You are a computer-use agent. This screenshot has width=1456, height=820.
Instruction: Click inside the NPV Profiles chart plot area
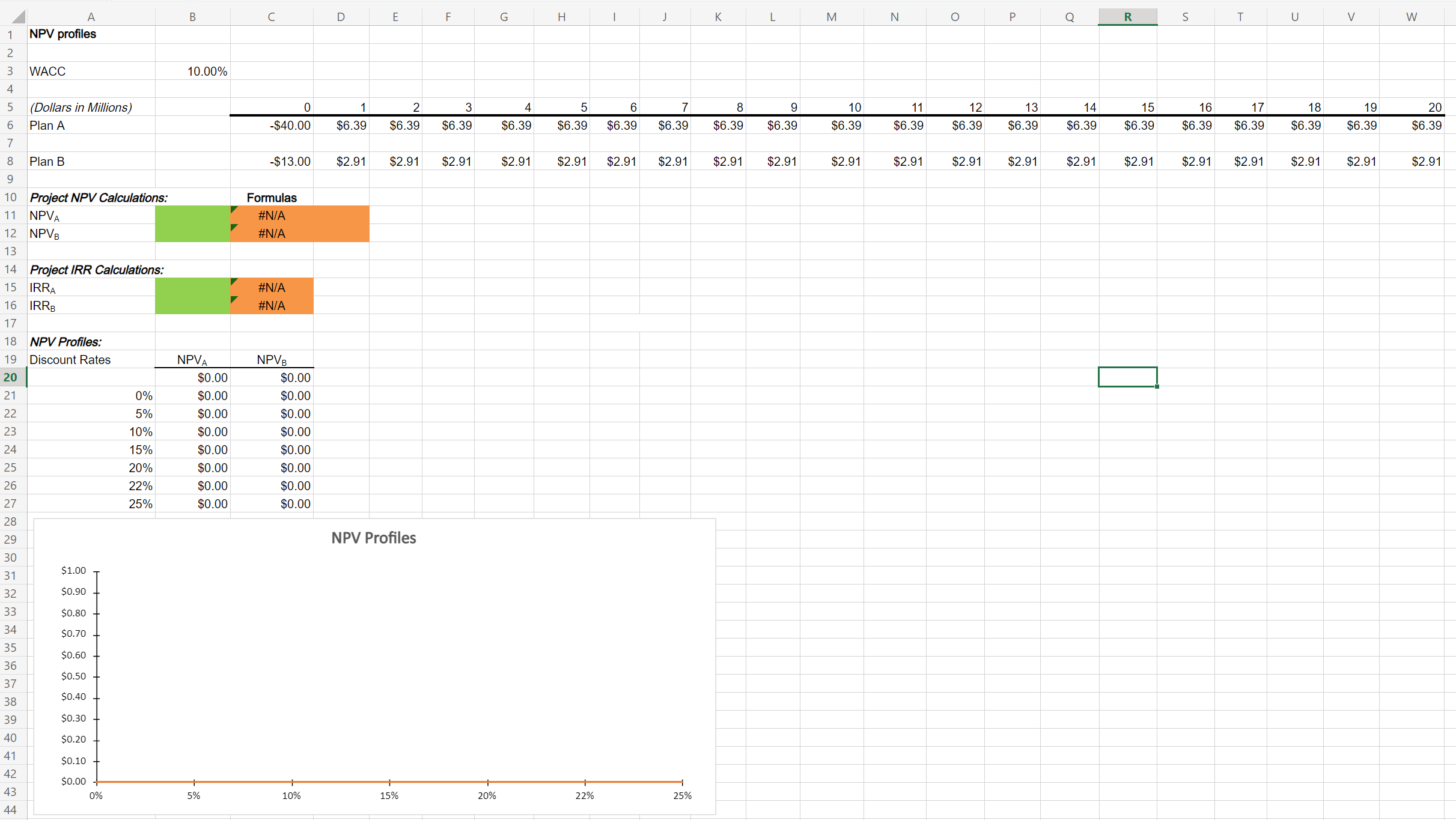click(391, 673)
